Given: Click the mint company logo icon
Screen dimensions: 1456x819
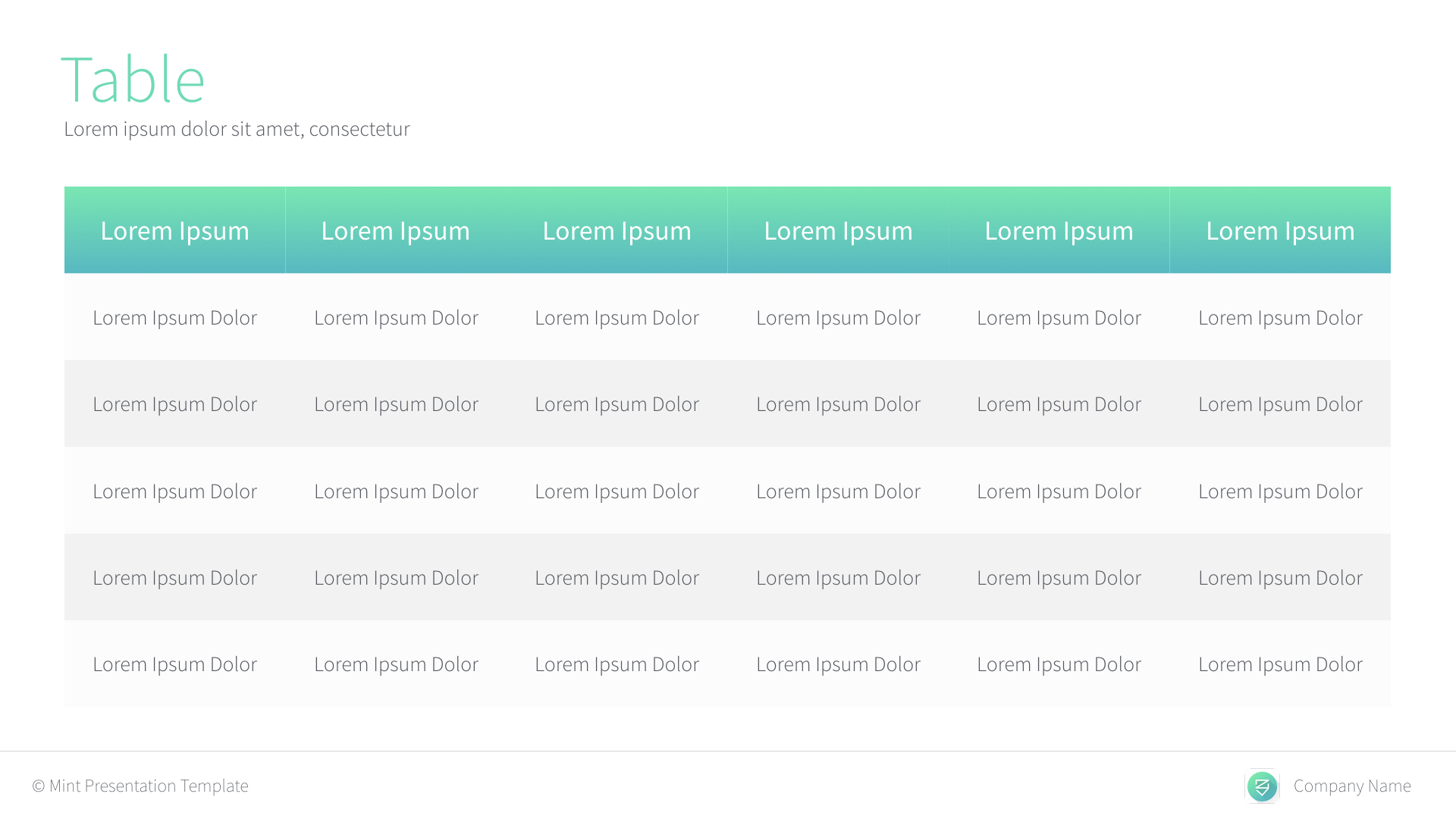Looking at the screenshot, I should 1262,786.
